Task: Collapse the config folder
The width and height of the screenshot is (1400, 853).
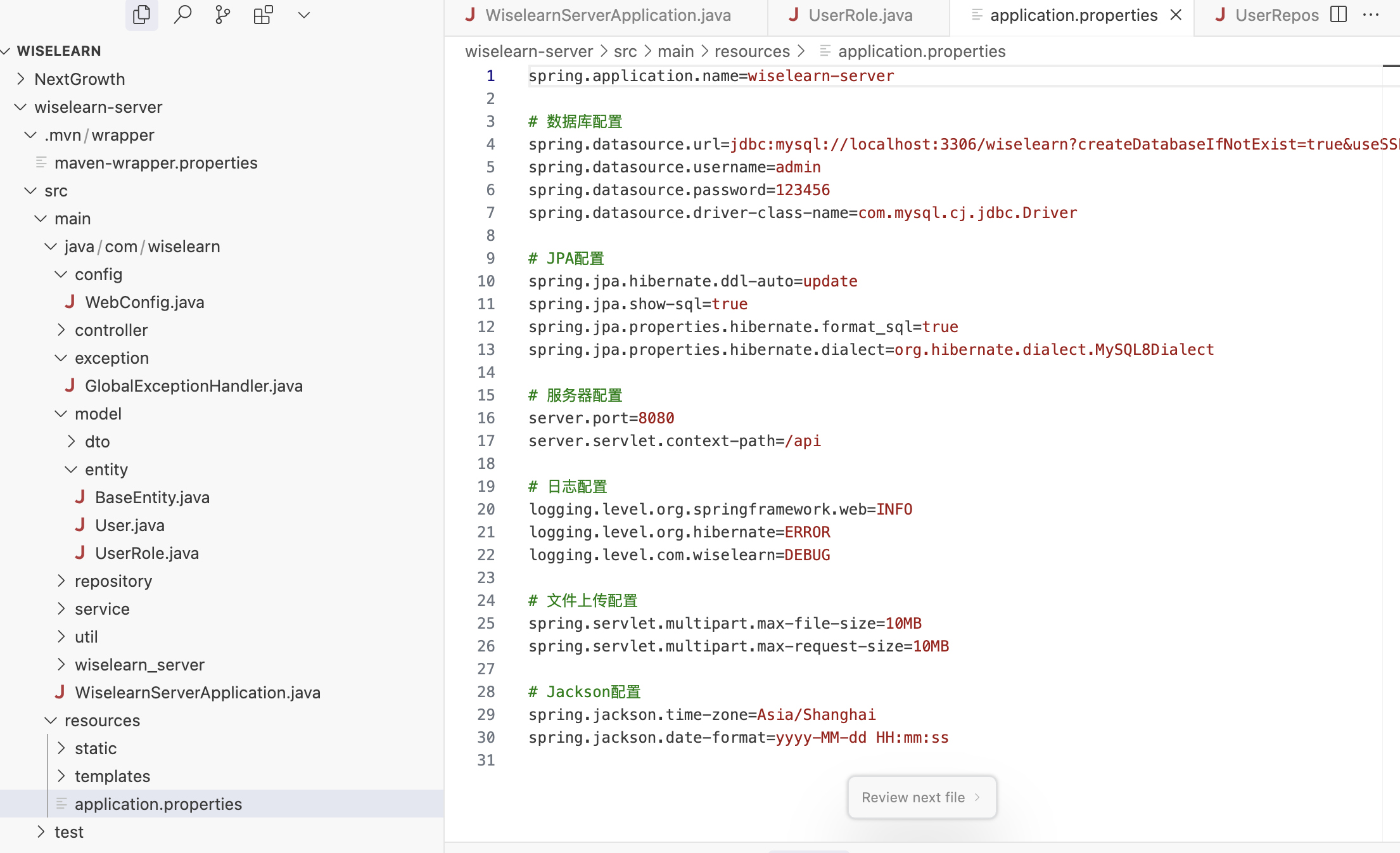Action: click(x=222, y=274)
